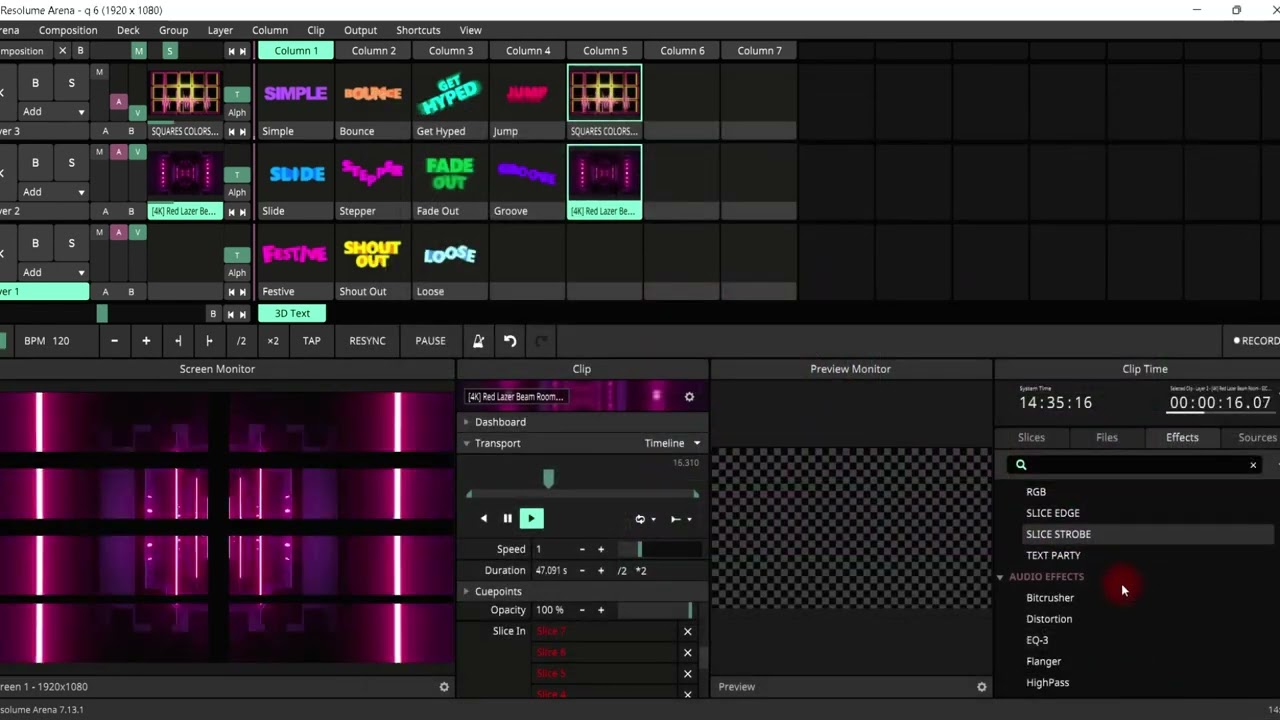This screenshot has width=1280, height=720.
Task: Halve BPM with /2 button in BPM bar
Action: pyautogui.click(x=241, y=341)
